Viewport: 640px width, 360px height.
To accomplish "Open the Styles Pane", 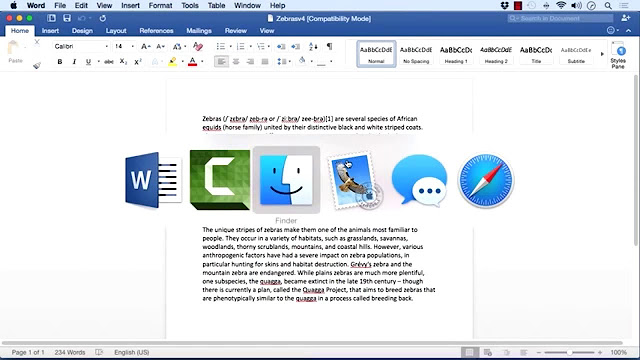I will click(618, 55).
